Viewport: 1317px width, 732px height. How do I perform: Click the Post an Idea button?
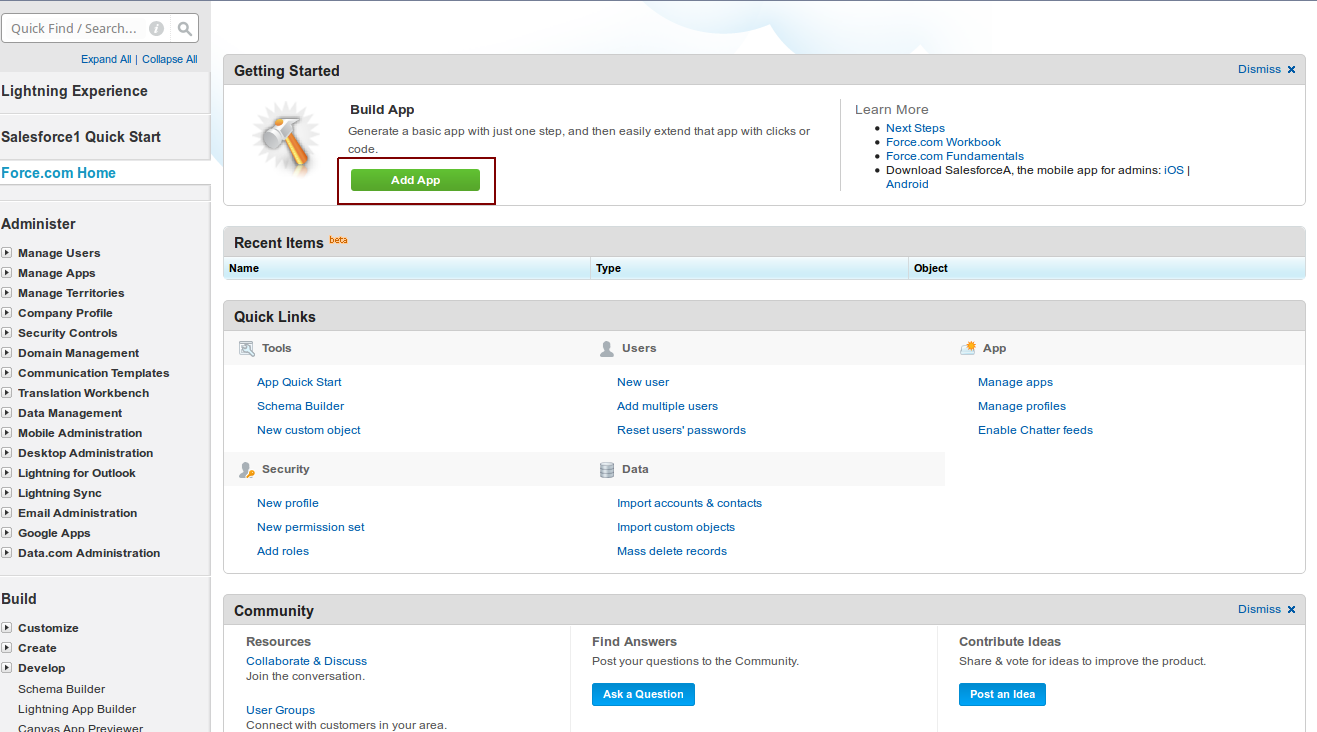point(1002,694)
